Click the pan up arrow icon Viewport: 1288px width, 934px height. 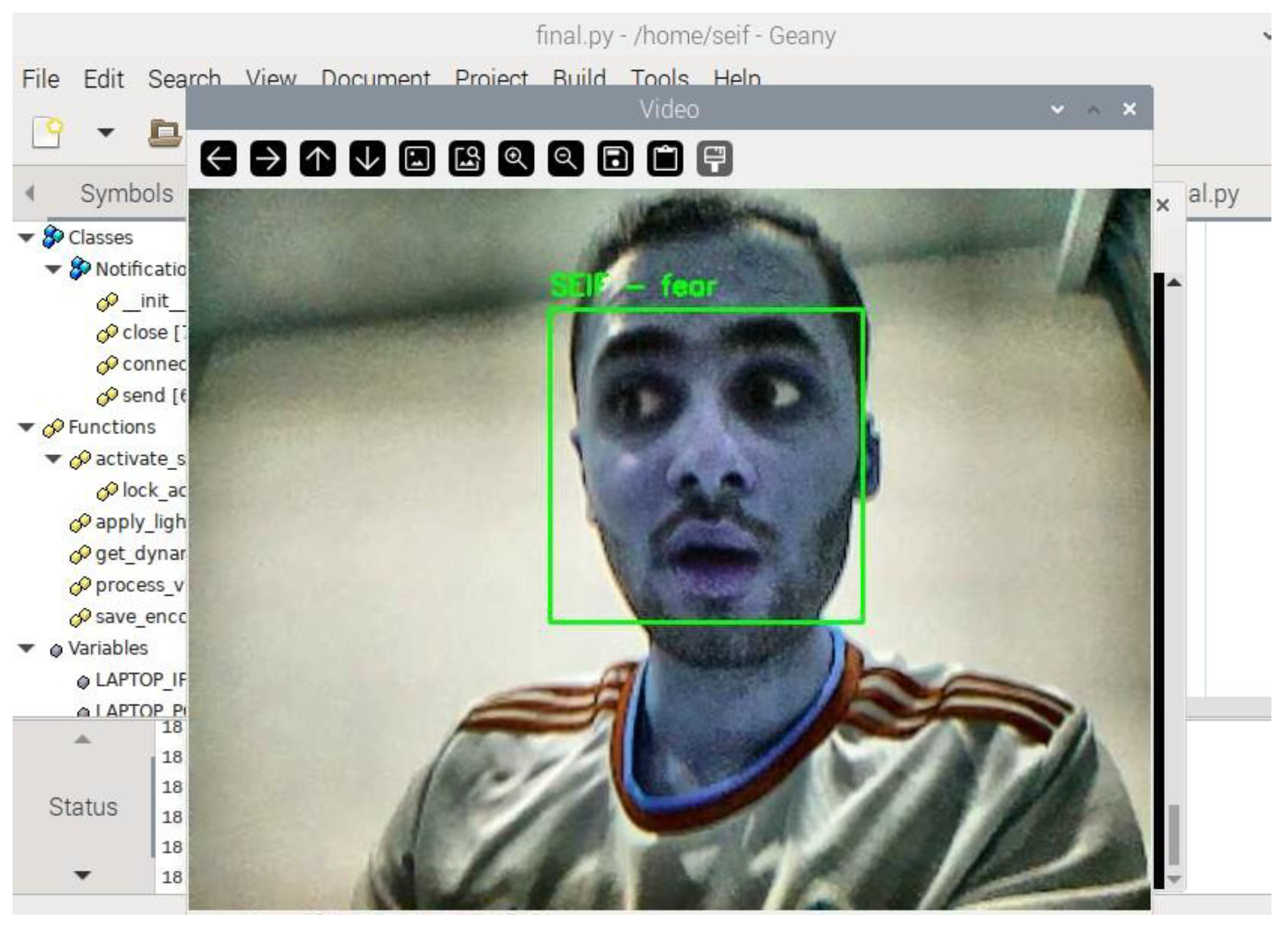coord(317,158)
